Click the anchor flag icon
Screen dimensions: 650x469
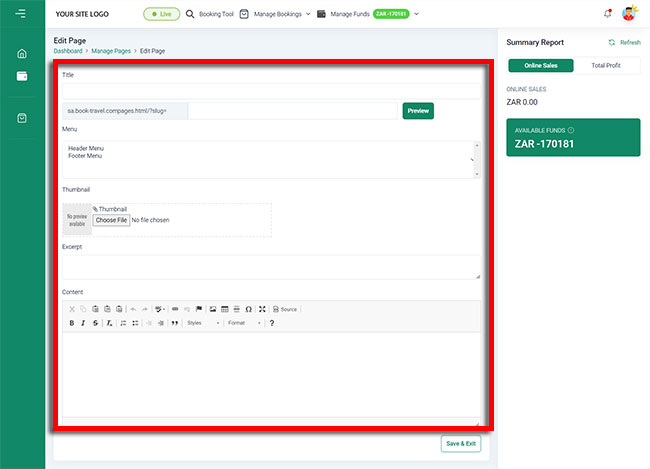198,309
